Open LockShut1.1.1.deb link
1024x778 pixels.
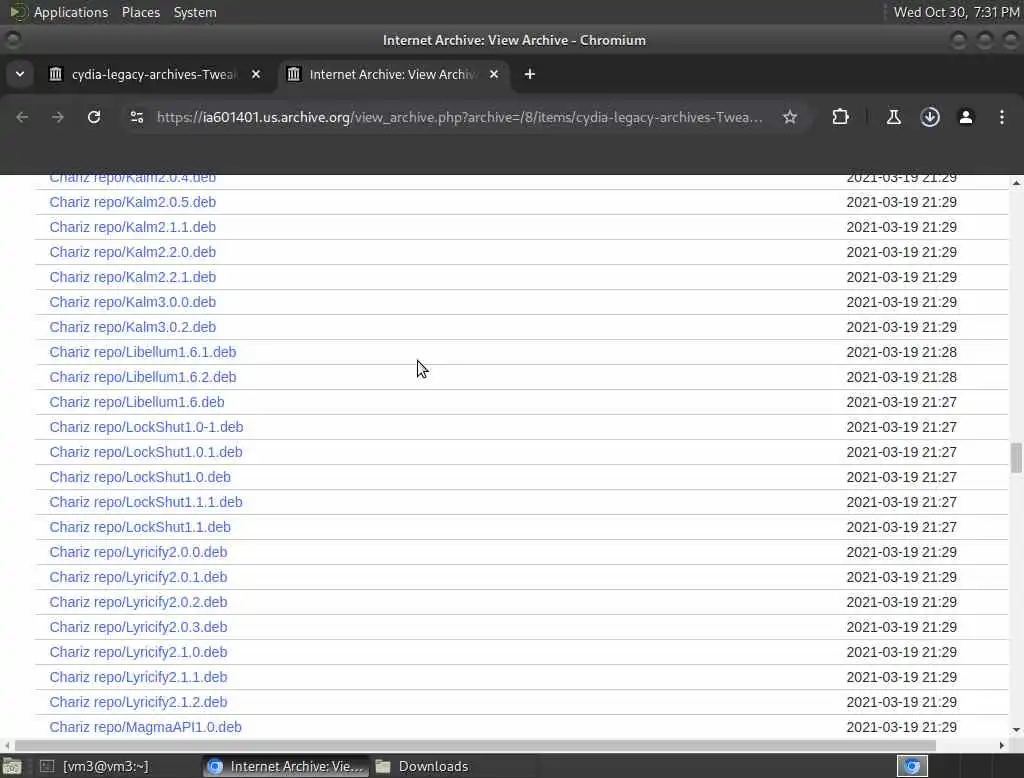pos(146,502)
